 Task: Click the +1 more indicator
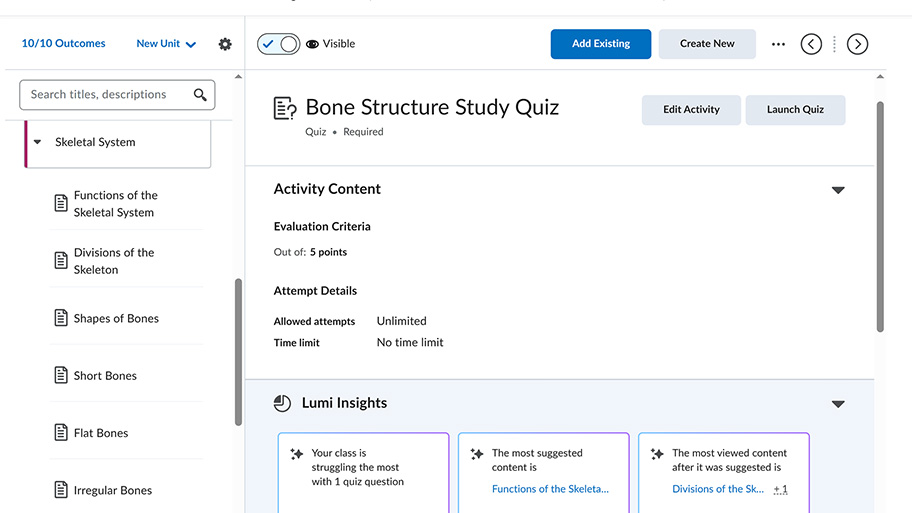point(781,490)
